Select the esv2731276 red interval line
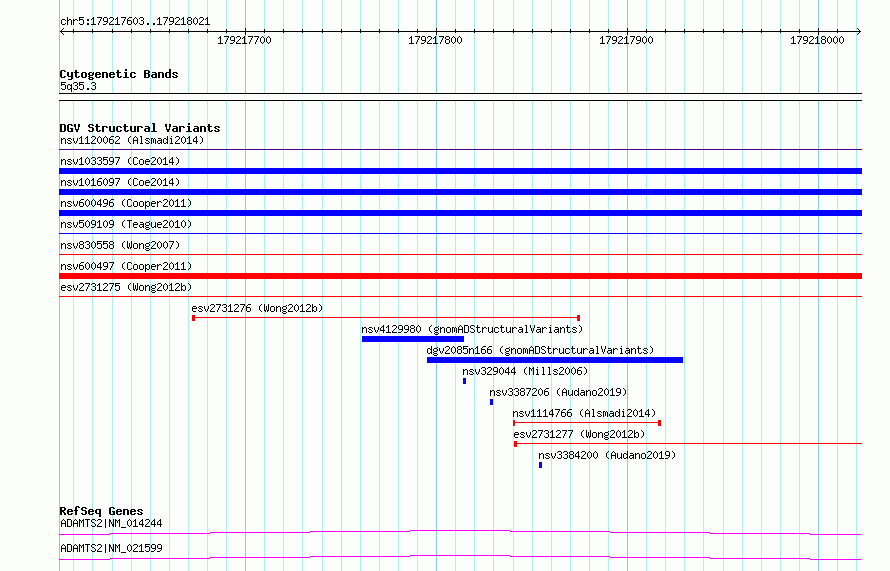This screenshot has width=890, height=571. (x=386, y=318)
